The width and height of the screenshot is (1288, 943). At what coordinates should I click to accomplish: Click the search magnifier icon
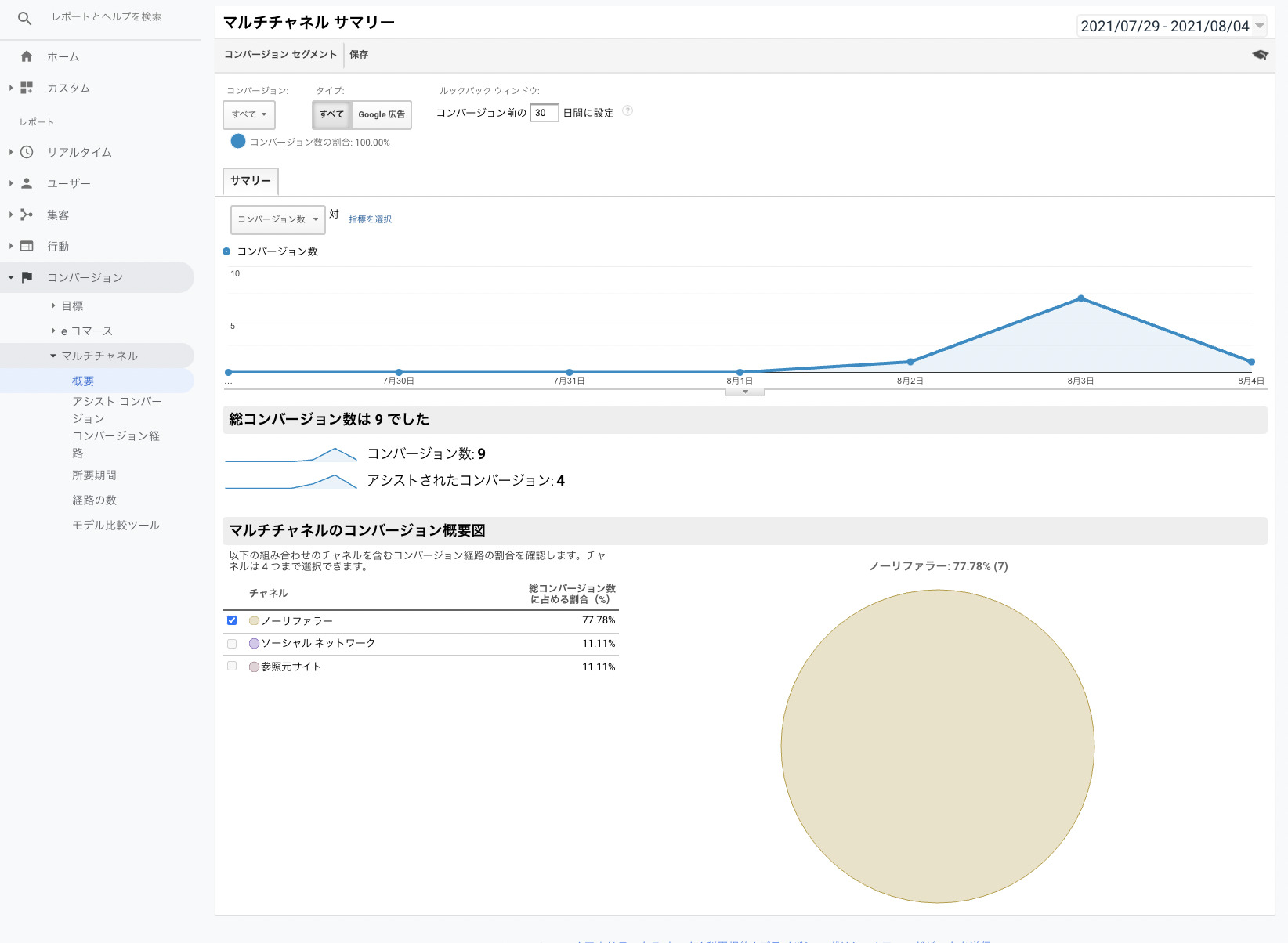click(25, 18)
